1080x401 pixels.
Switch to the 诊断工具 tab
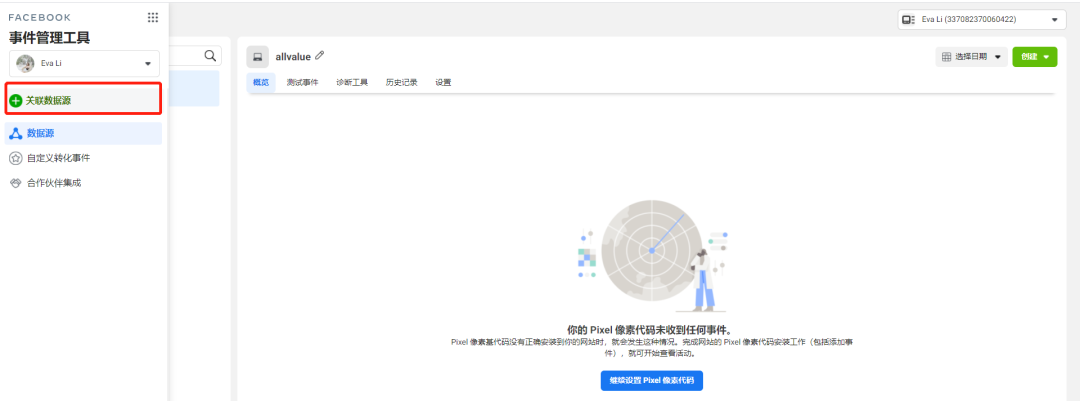tap(352, 83)
